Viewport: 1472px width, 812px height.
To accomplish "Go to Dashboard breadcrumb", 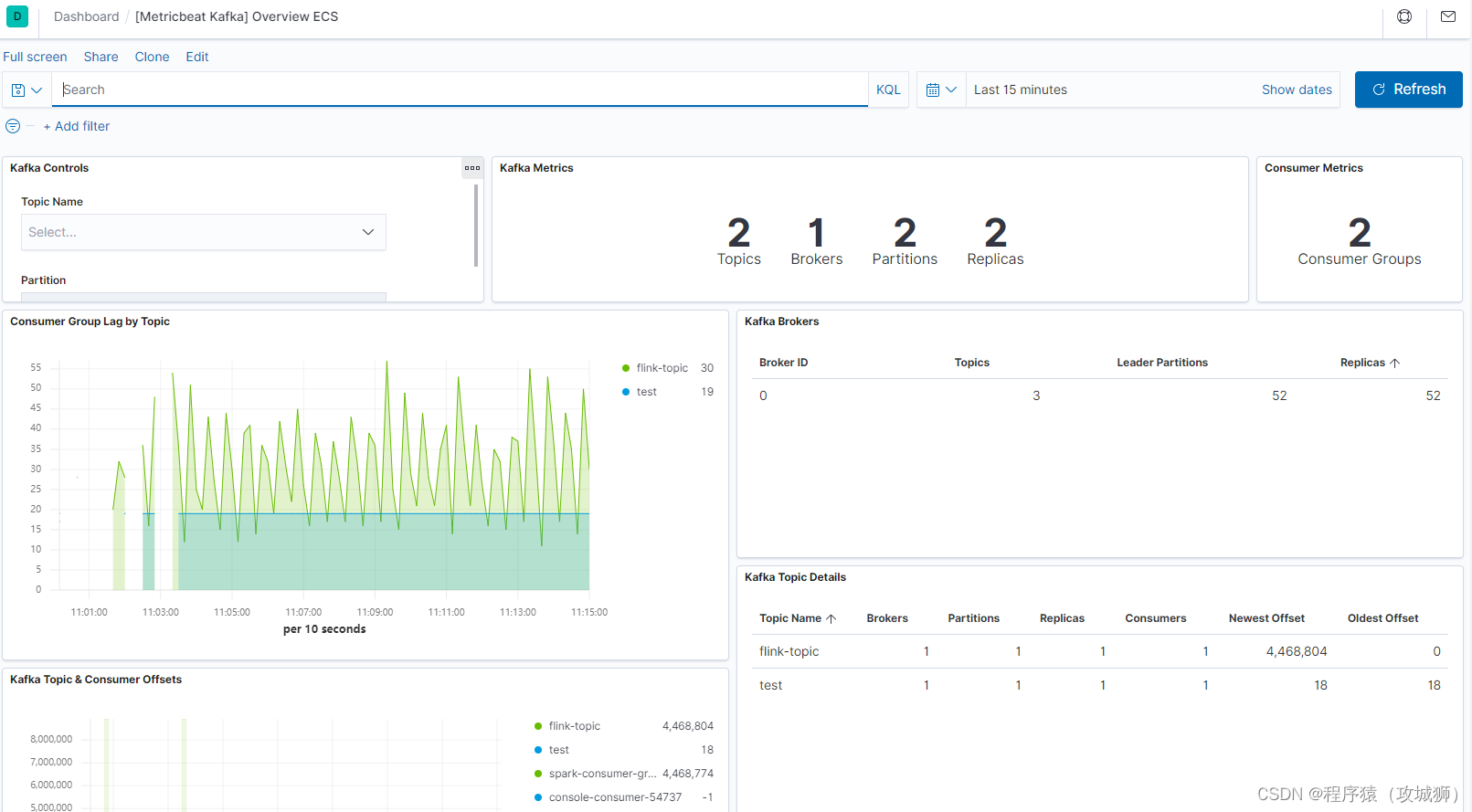I will click(86, 16).
